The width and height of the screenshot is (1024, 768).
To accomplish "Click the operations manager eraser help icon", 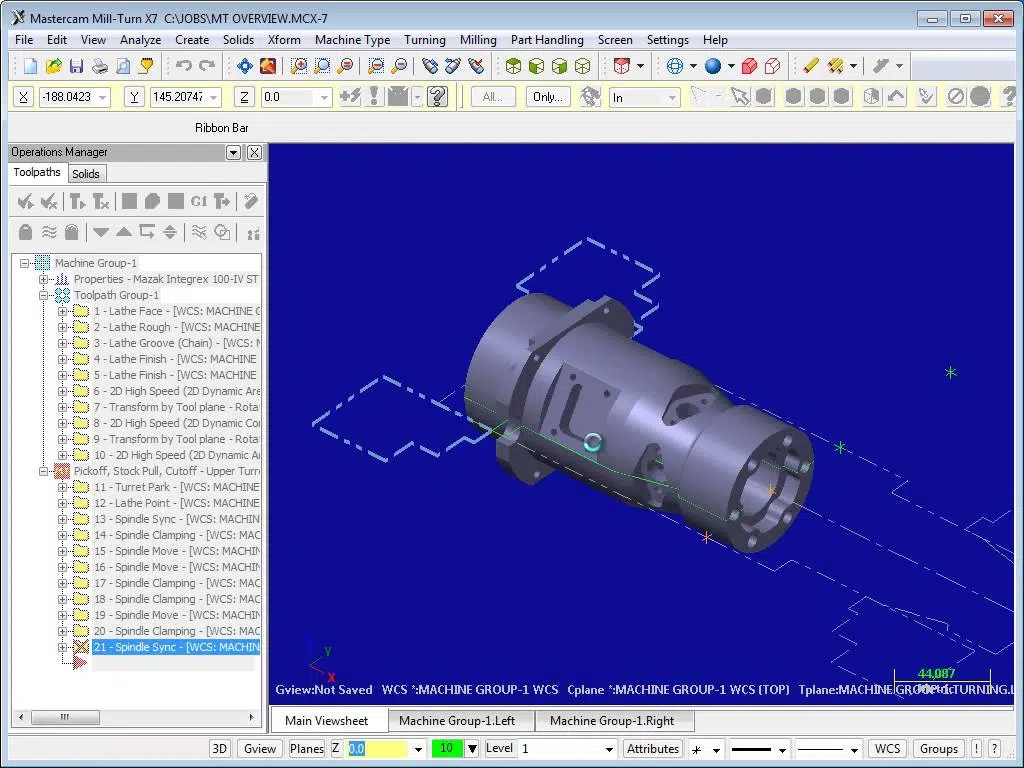I will [x=251, y=202].
